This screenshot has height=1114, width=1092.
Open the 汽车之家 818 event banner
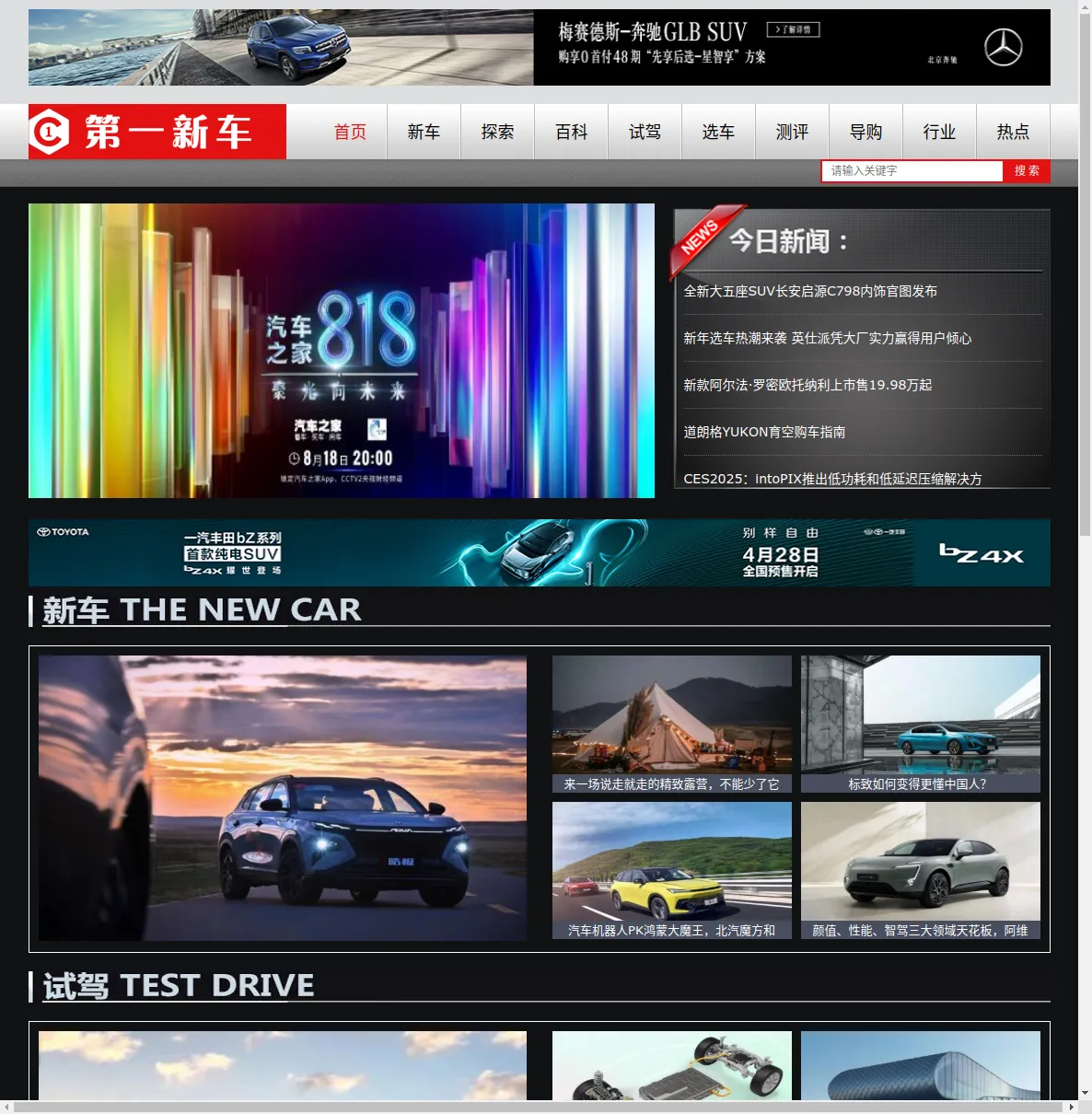coord(342,351)
